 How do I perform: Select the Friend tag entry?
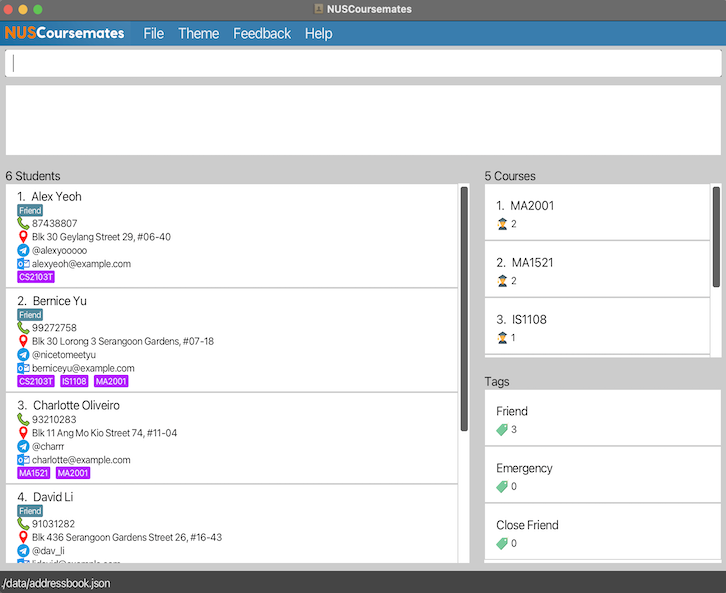tap(603, 418)
